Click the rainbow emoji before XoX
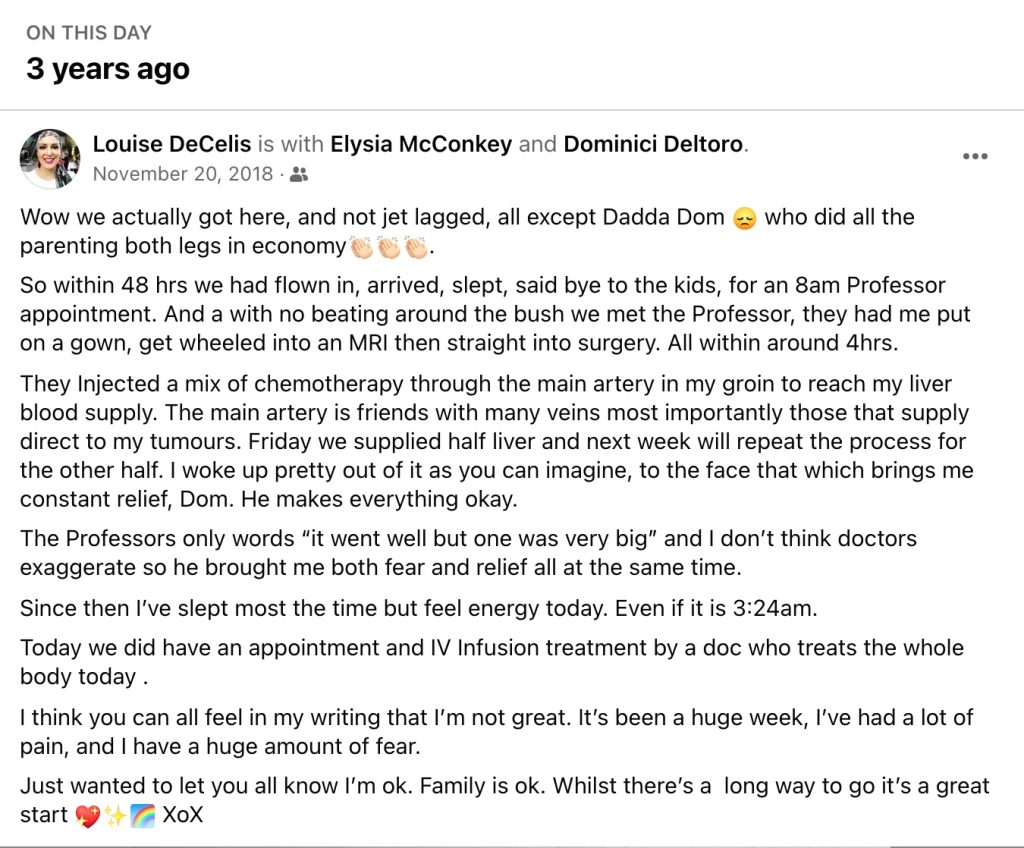Screen dimensions: 1024x848 (142, 816)
